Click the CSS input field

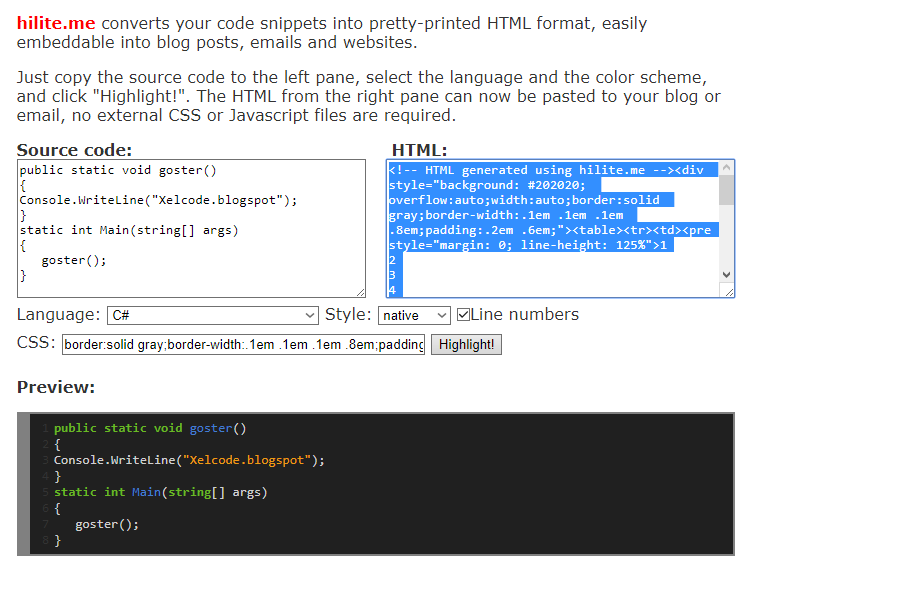[244, 345]
